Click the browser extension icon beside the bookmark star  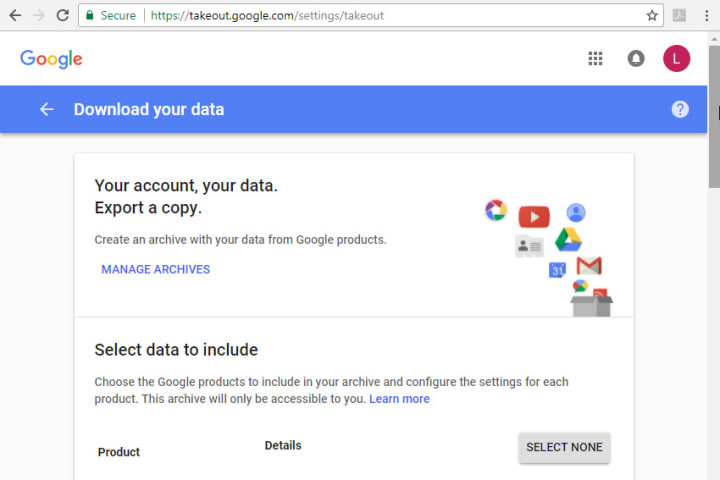tap(679, 15)
